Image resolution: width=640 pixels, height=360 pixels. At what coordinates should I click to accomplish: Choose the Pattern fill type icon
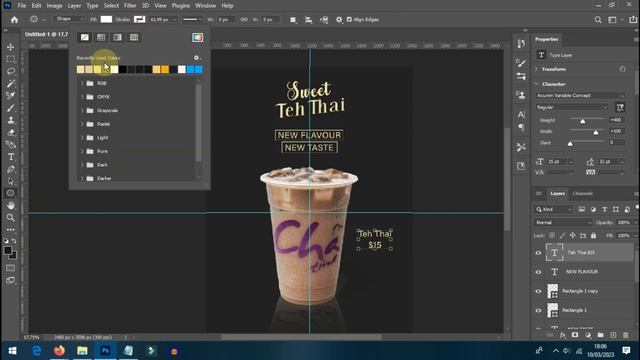click(x=134, y=38)
